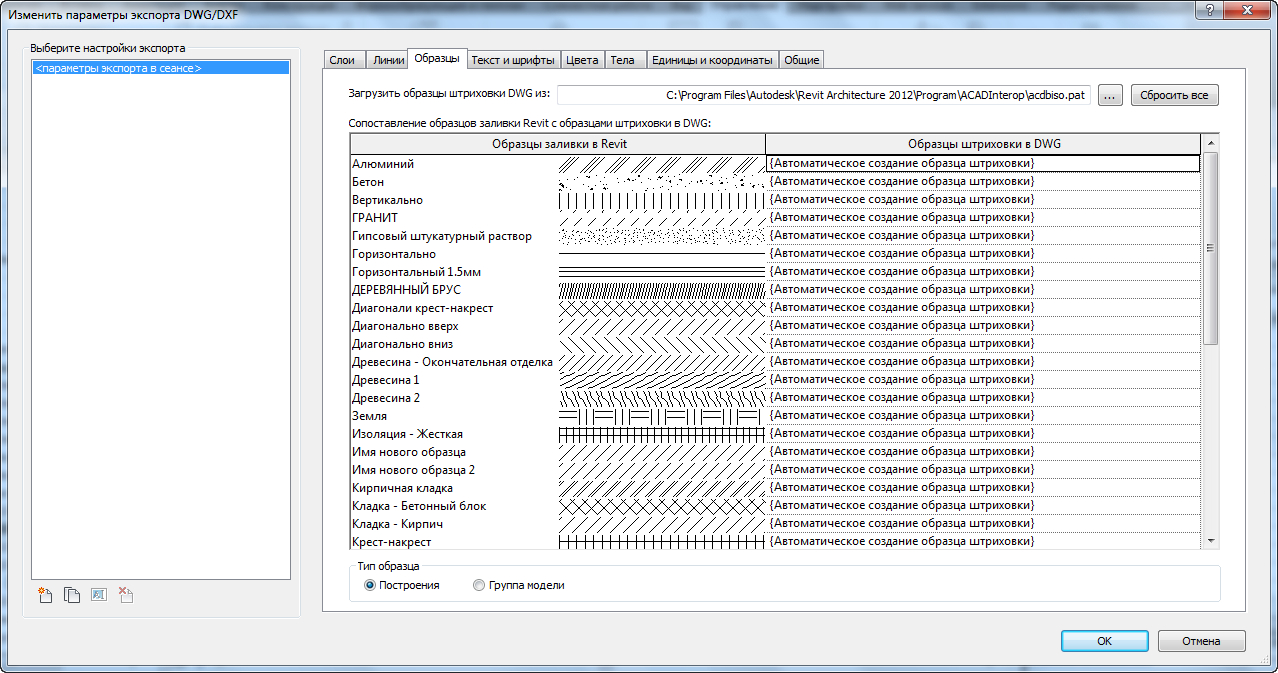
Task: Open the Текст и шрифты tab
Action: [512, 60]
